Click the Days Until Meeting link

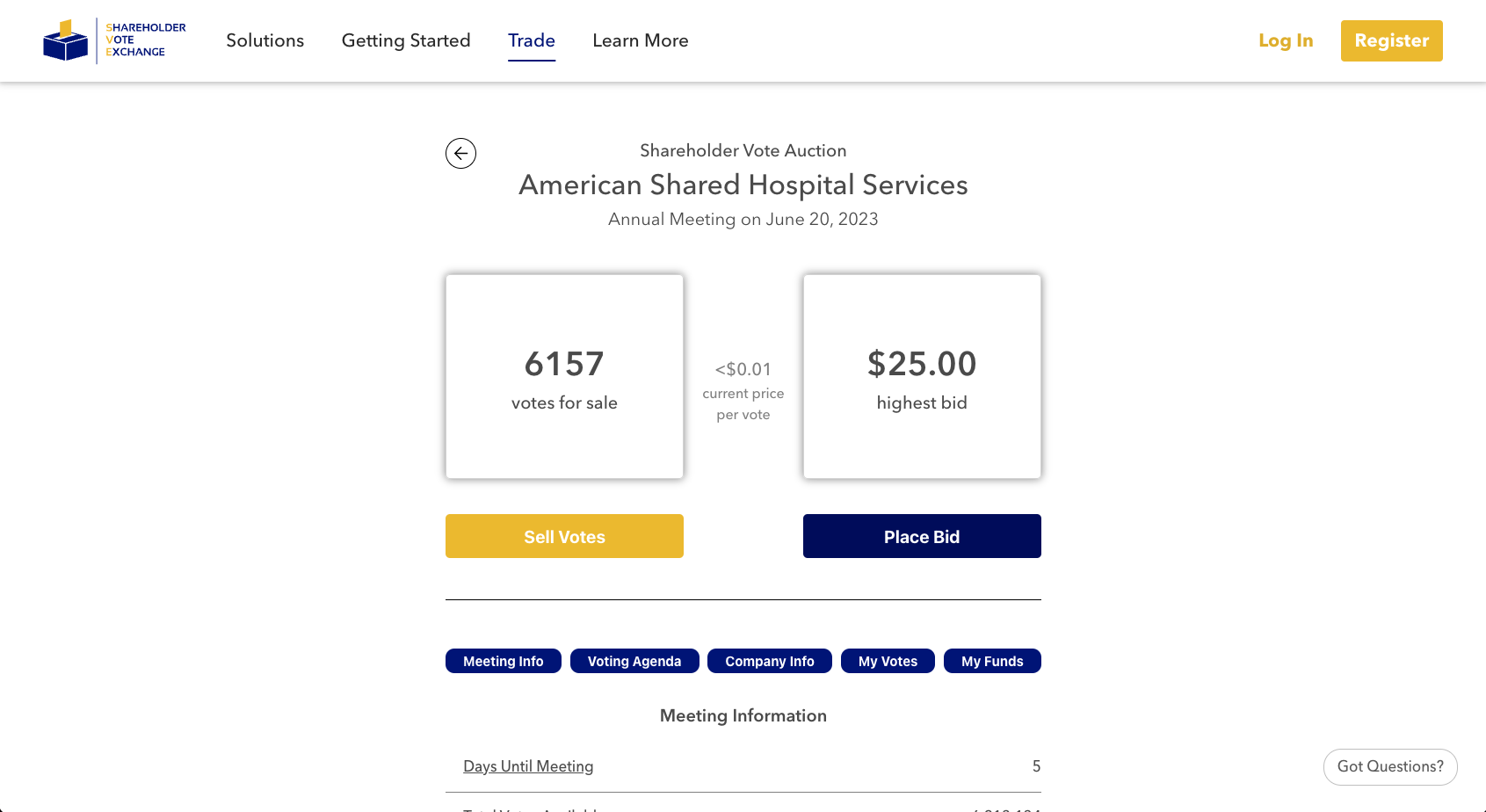click(x=528, y=766)
